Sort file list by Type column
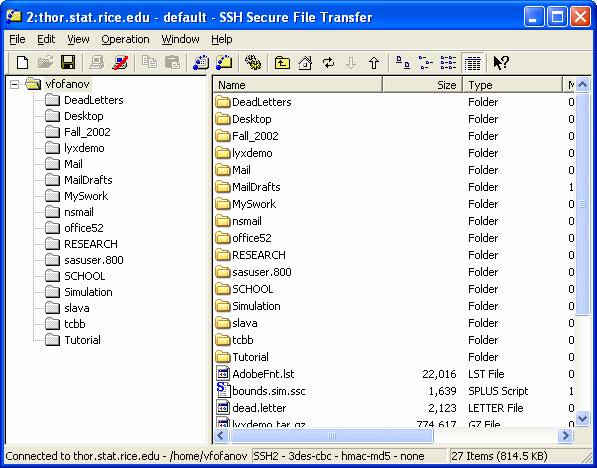The image size is (597, 468). point(512,85)
